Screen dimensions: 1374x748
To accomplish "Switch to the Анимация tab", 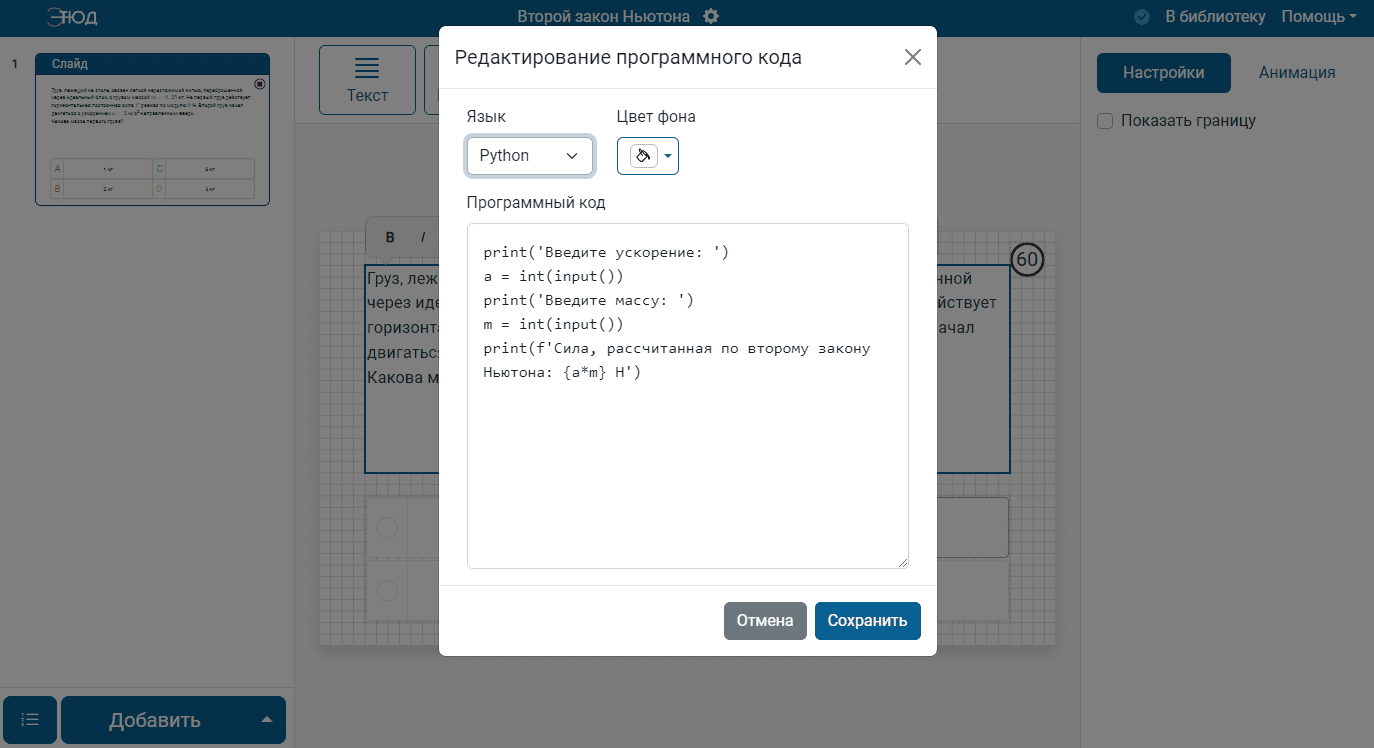I will coord(1297,73).
